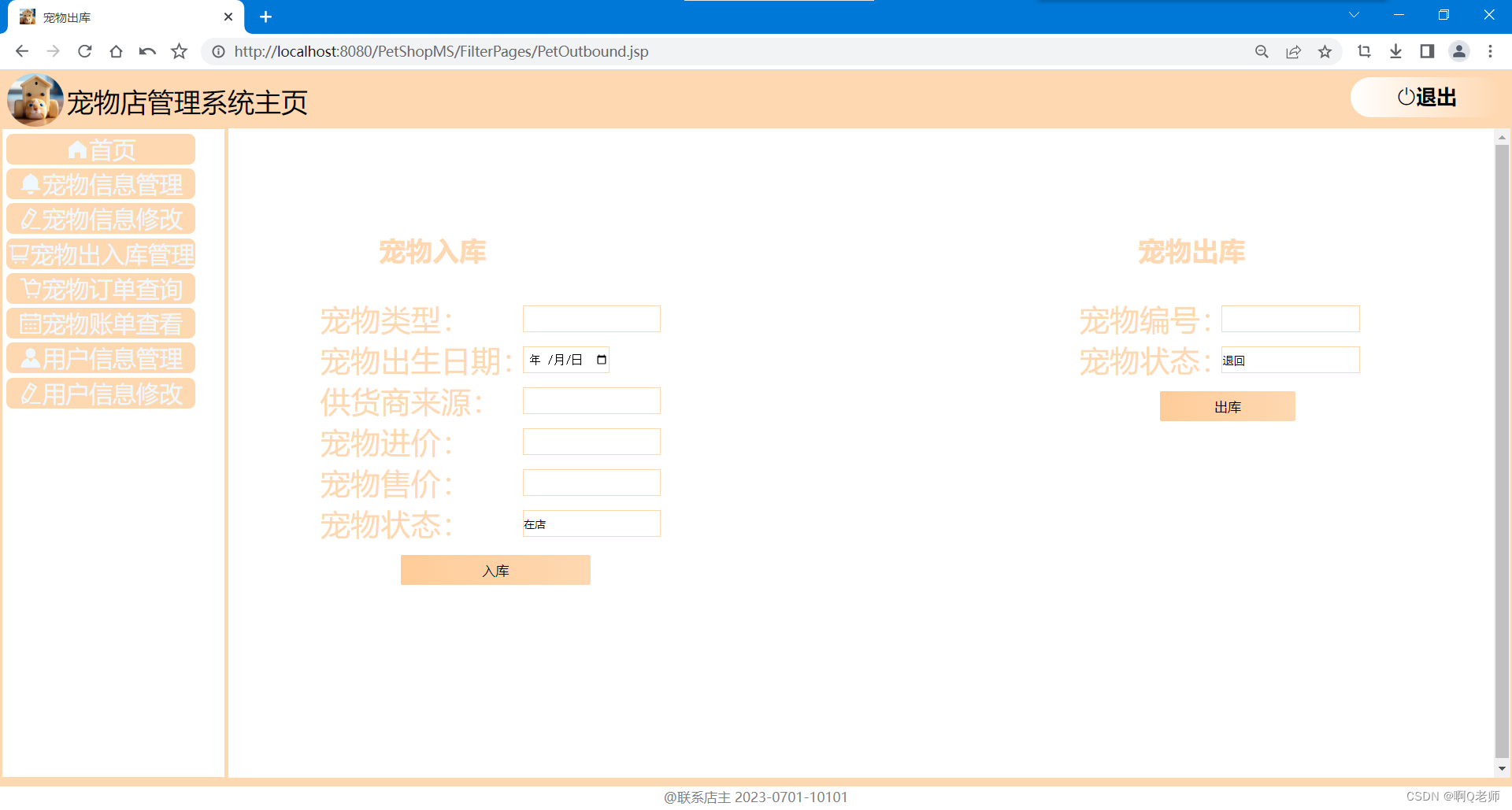Viewport: 1512px width, 810px height.
Task: Bookmark via star icon left of address bar
Action: tap(180, 51)
